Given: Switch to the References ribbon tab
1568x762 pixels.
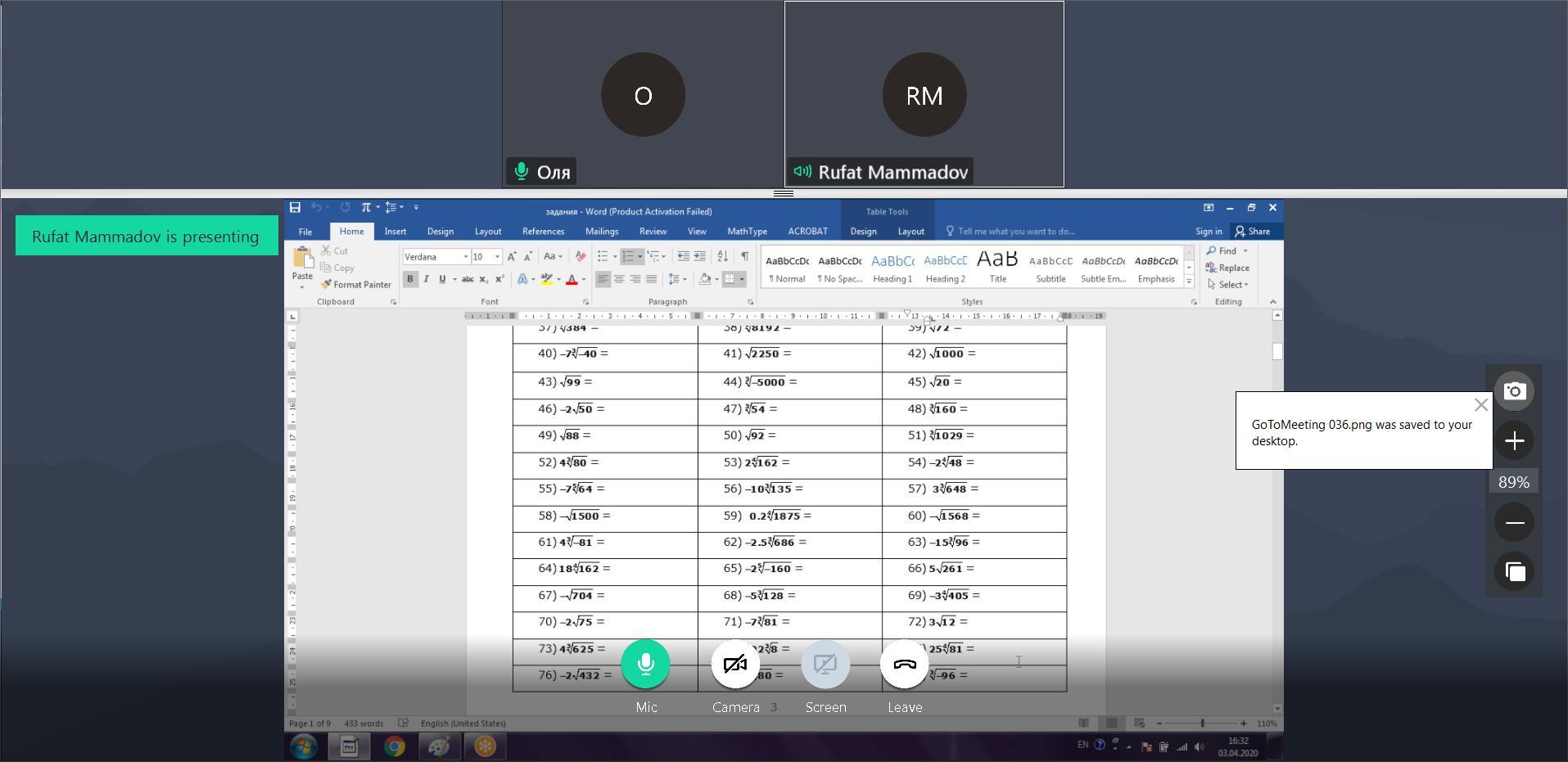Looking at the screenshot, I should coord(543,232).
